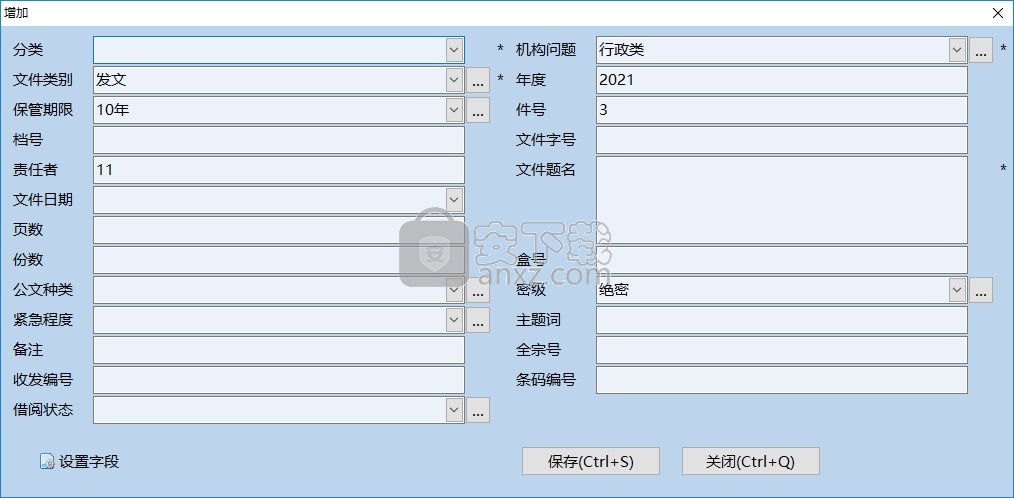This screenshot has width=1014, height=498.
Task: Open the 借阅状态 dropdown arrow
Action: (x=454, y=409)
